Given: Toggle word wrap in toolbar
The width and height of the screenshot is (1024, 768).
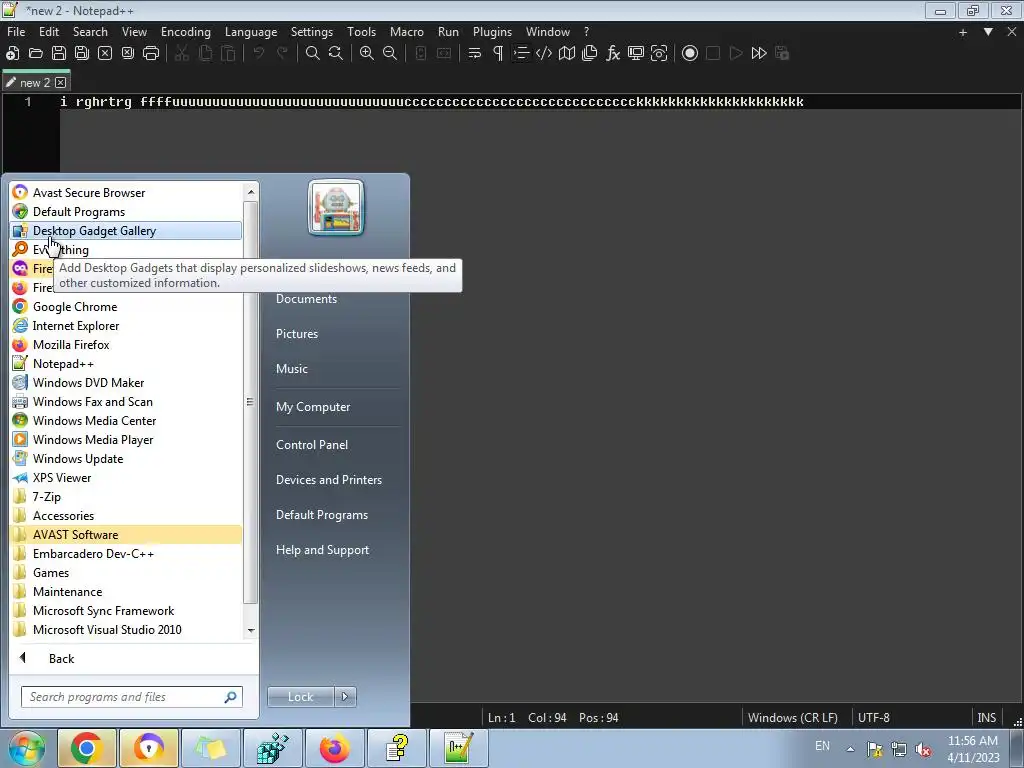Looking at the screenshot, I should 475,54.
